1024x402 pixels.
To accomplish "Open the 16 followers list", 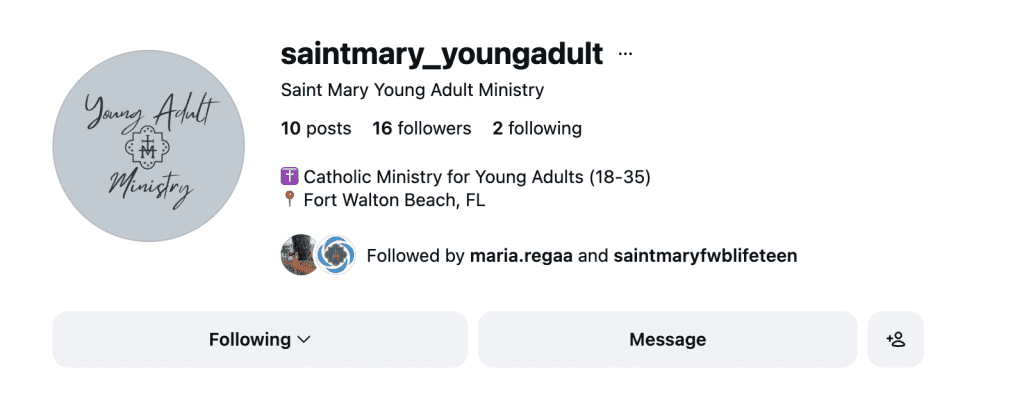I will click(421, 128).
